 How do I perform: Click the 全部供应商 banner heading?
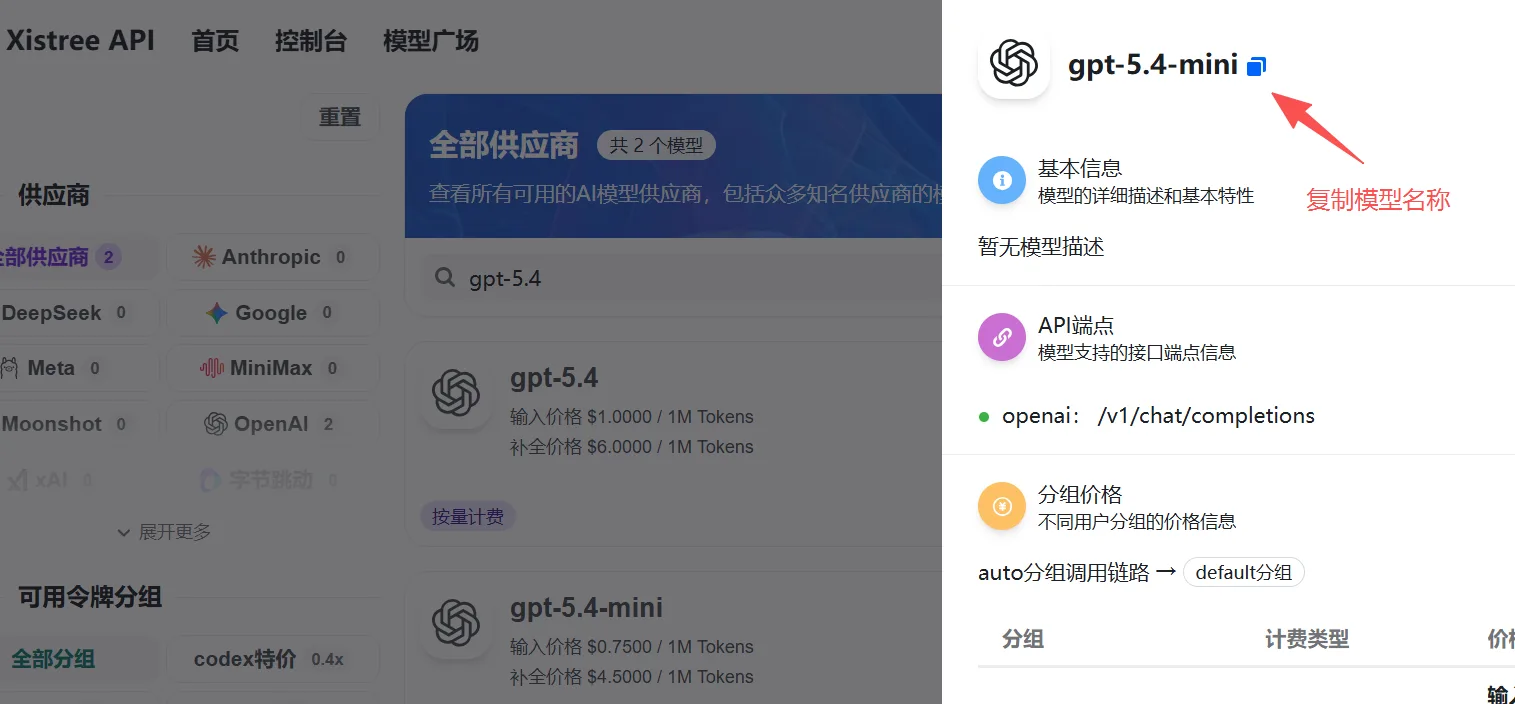504,146
